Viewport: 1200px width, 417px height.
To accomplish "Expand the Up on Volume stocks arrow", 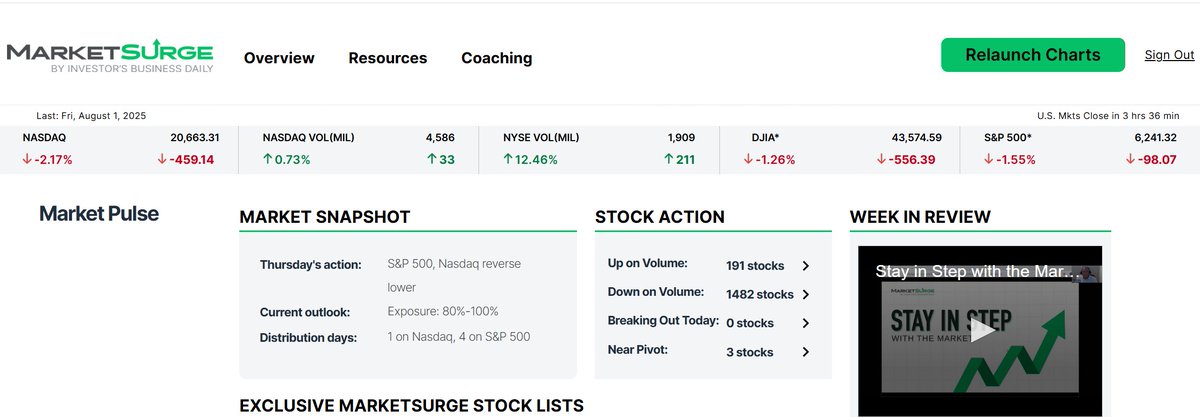I will [x=806, y=266].
